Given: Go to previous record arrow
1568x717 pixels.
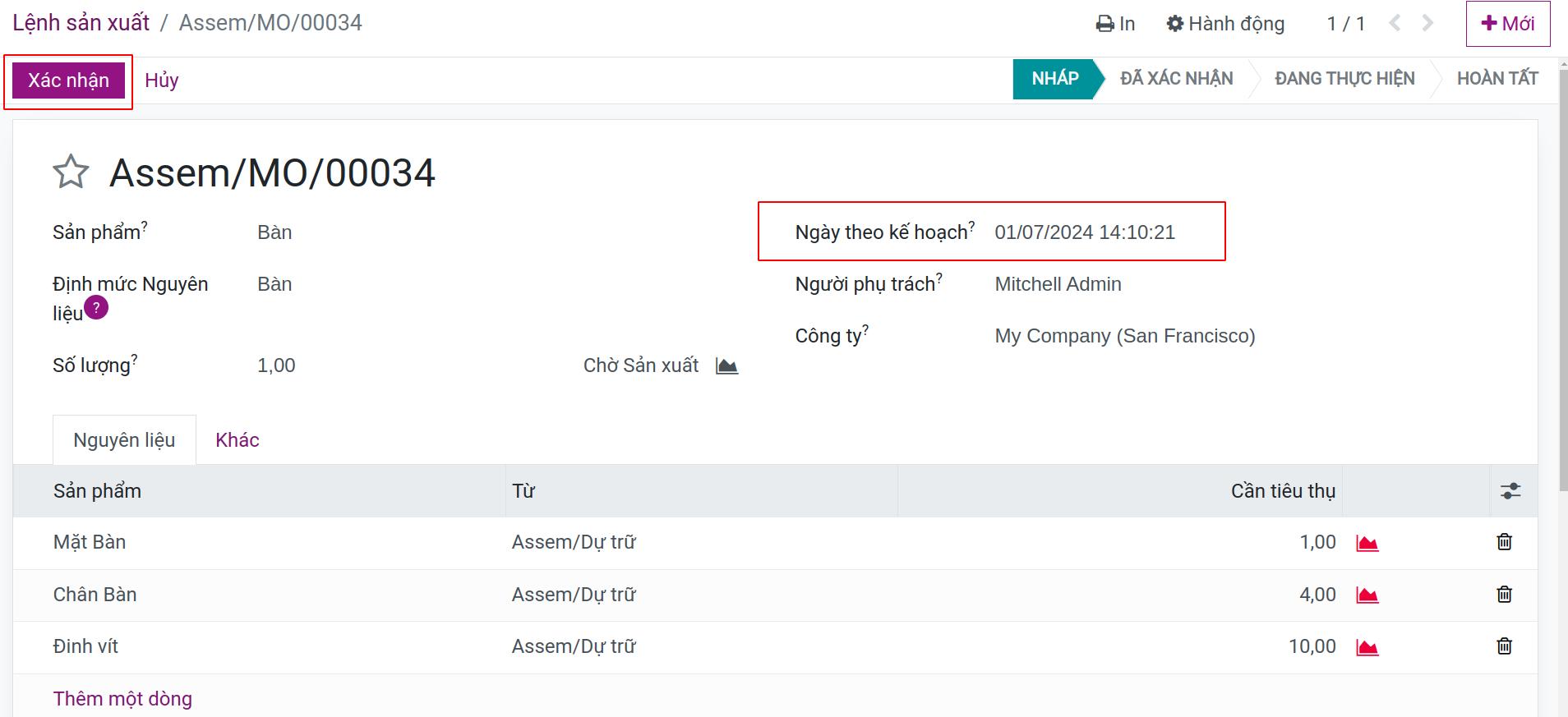Looking at the screenshot, I should click(1395, 23).
